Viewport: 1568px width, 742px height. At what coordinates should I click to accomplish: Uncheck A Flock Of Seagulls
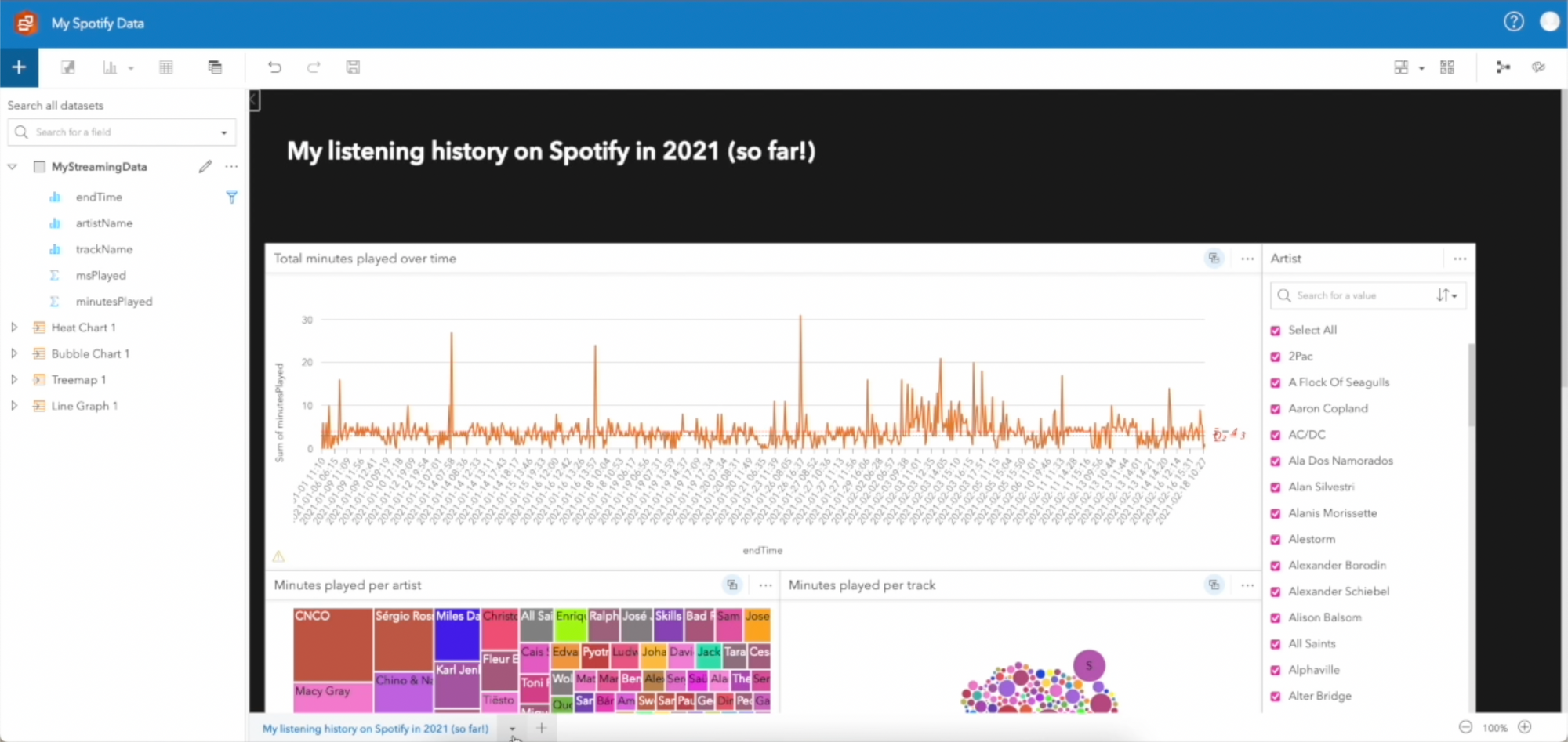(x=1276, y=382)
